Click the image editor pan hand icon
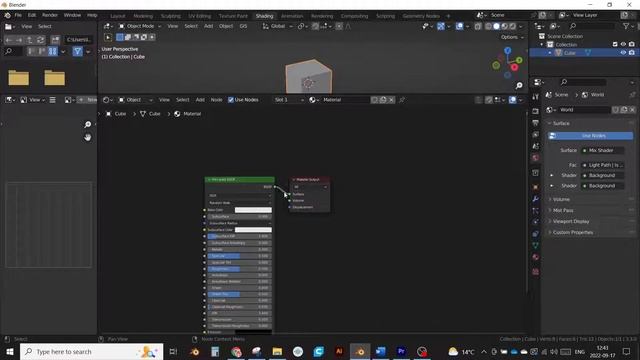640x360 pixels. tap(87, 137)
